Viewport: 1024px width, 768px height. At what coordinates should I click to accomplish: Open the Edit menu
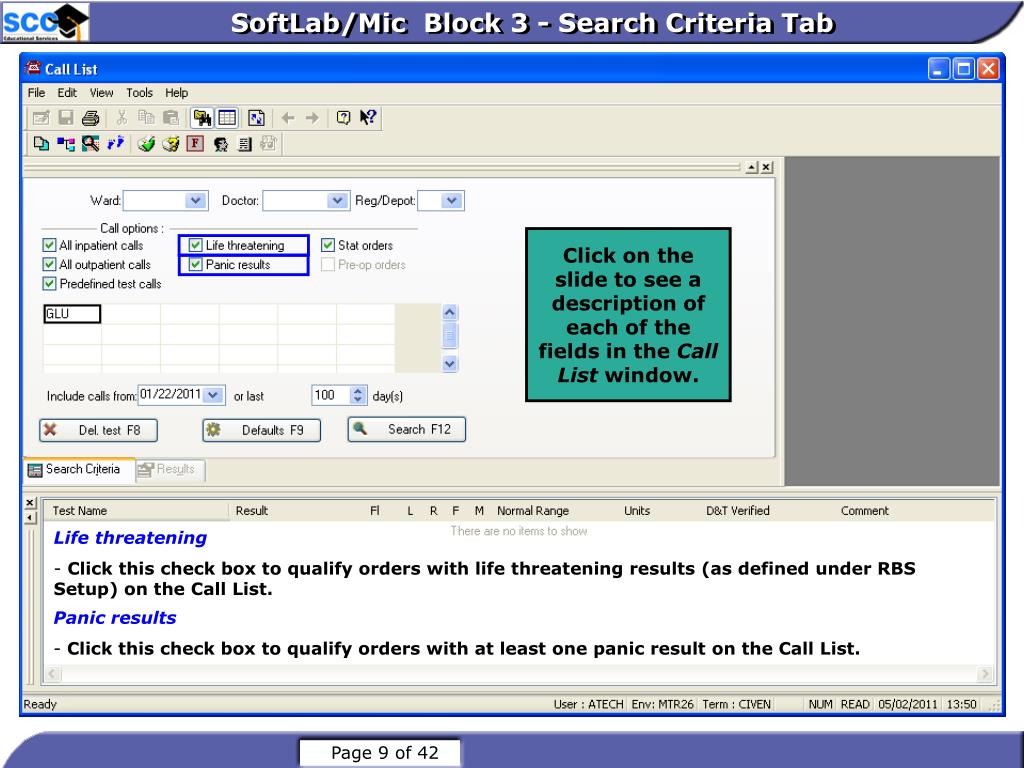pyautogui.click(x=67, y=93)
